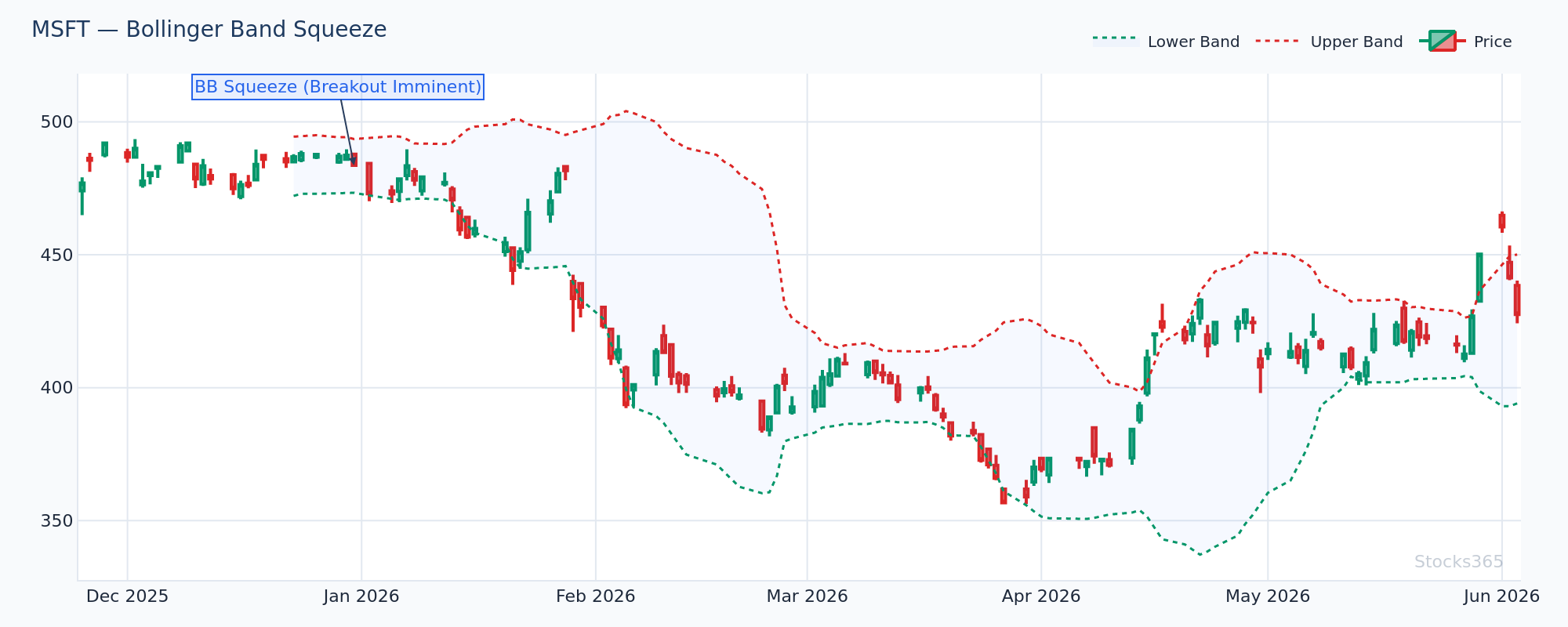Click the May 2026 axis label
1568x627 pixels.
[1268, 596]
